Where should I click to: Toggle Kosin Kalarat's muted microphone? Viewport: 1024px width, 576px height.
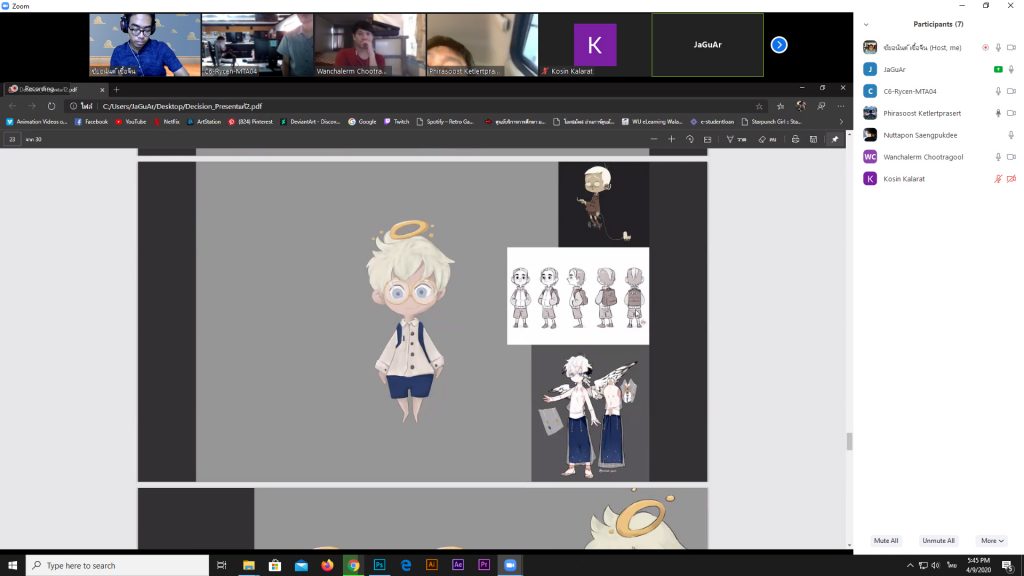(997, 179)
